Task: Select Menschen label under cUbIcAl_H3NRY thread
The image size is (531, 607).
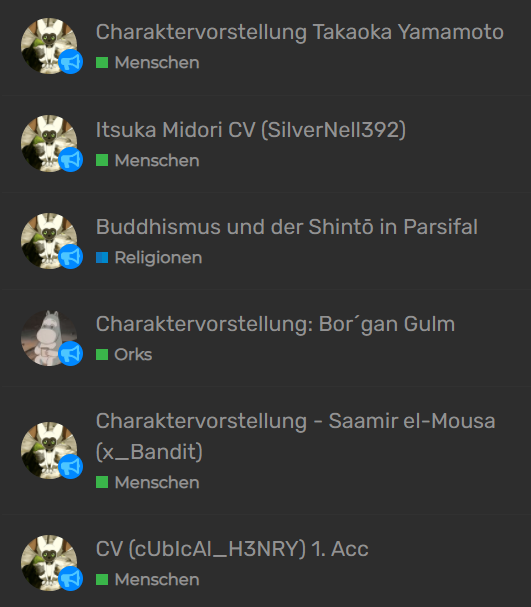Action: 157,580
